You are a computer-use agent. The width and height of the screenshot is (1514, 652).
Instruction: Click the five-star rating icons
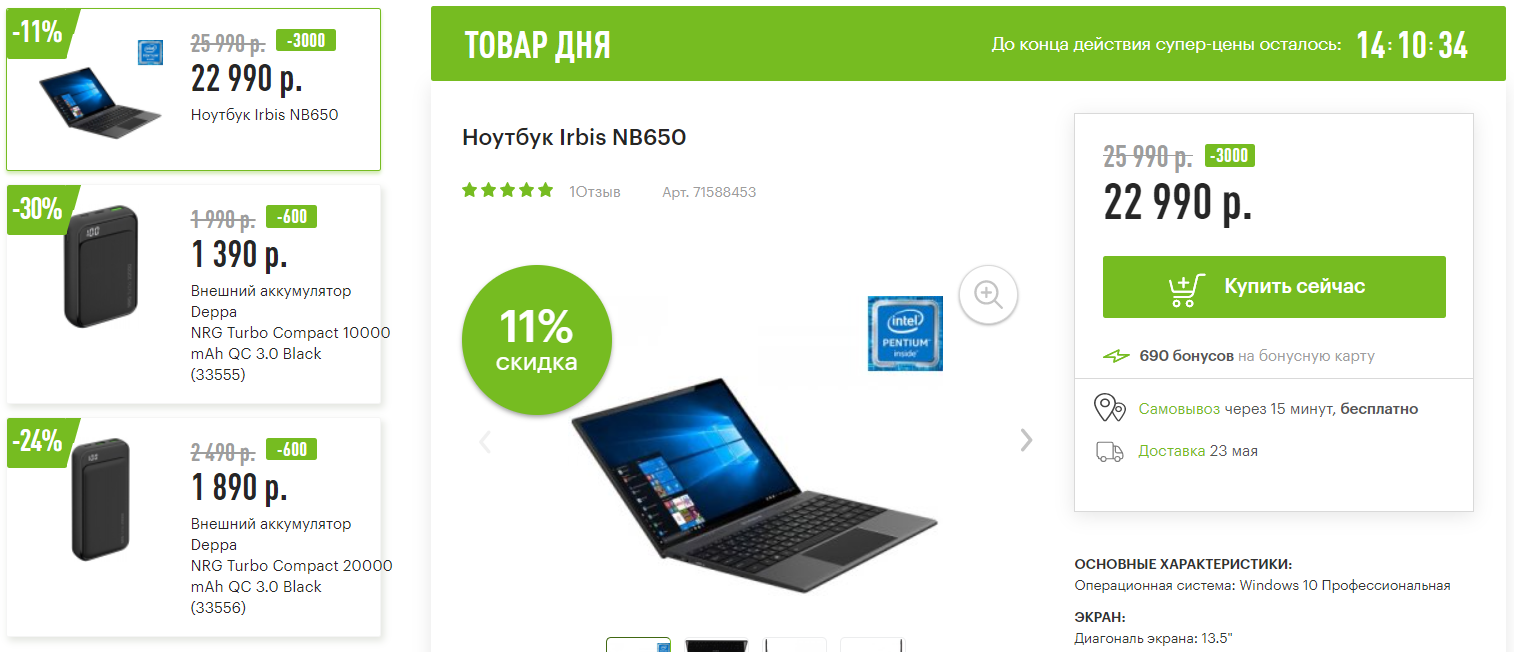(507, 190)
